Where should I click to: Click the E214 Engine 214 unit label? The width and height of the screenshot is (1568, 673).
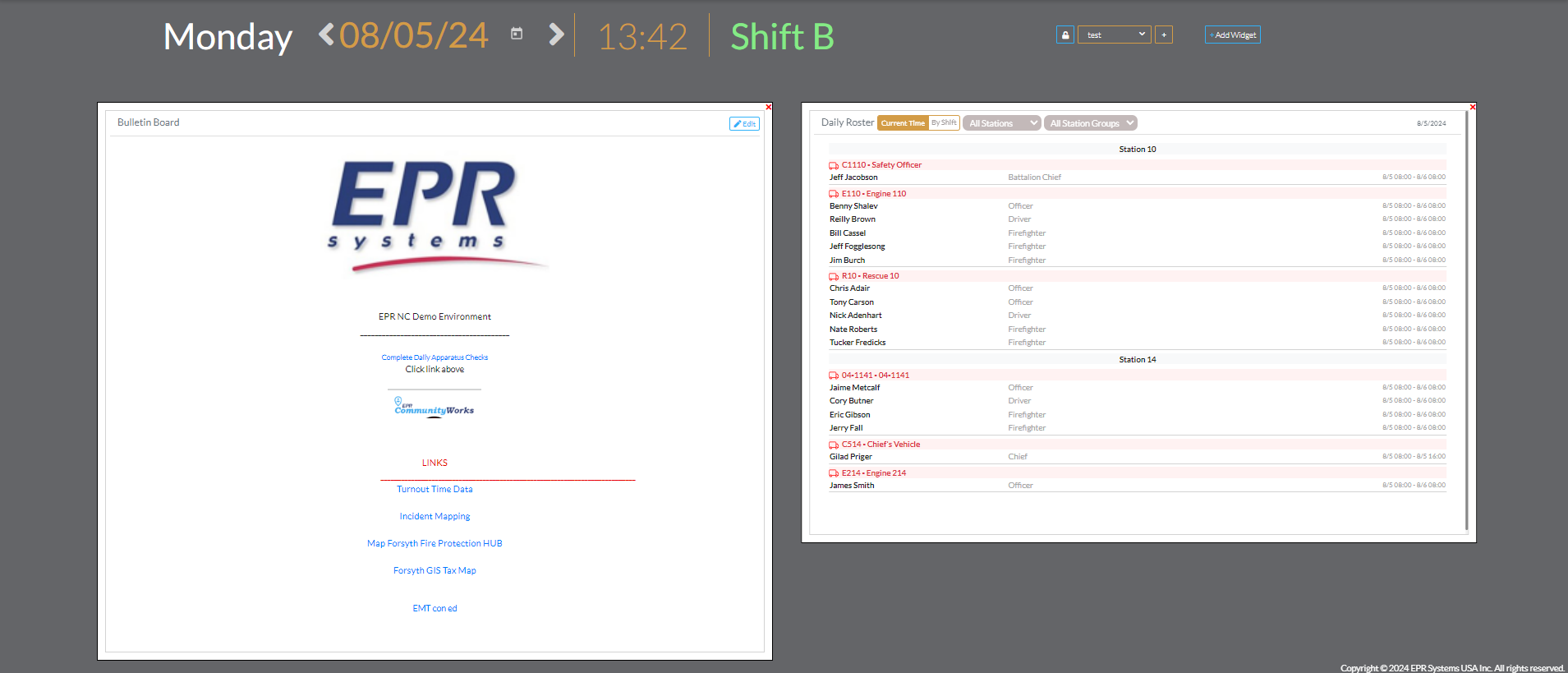click(874, 473)
